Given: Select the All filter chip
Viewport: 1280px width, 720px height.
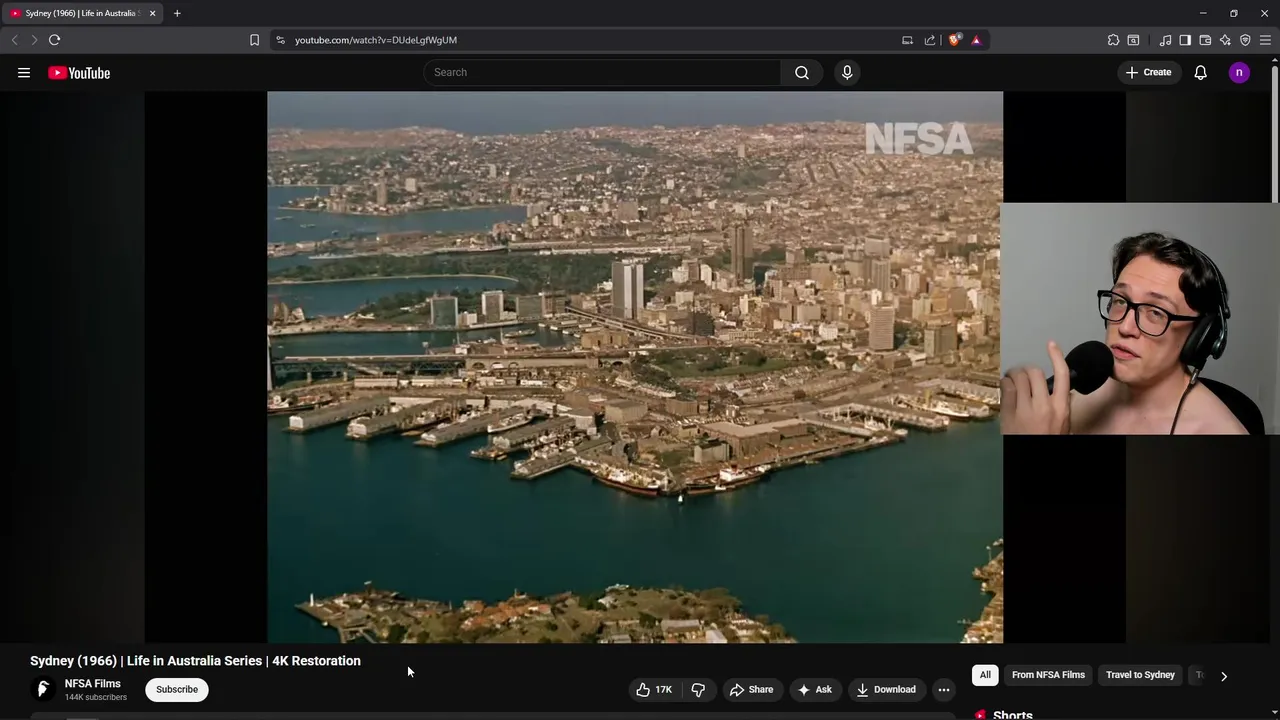Looking at the screenshot, I should point(985,675).
